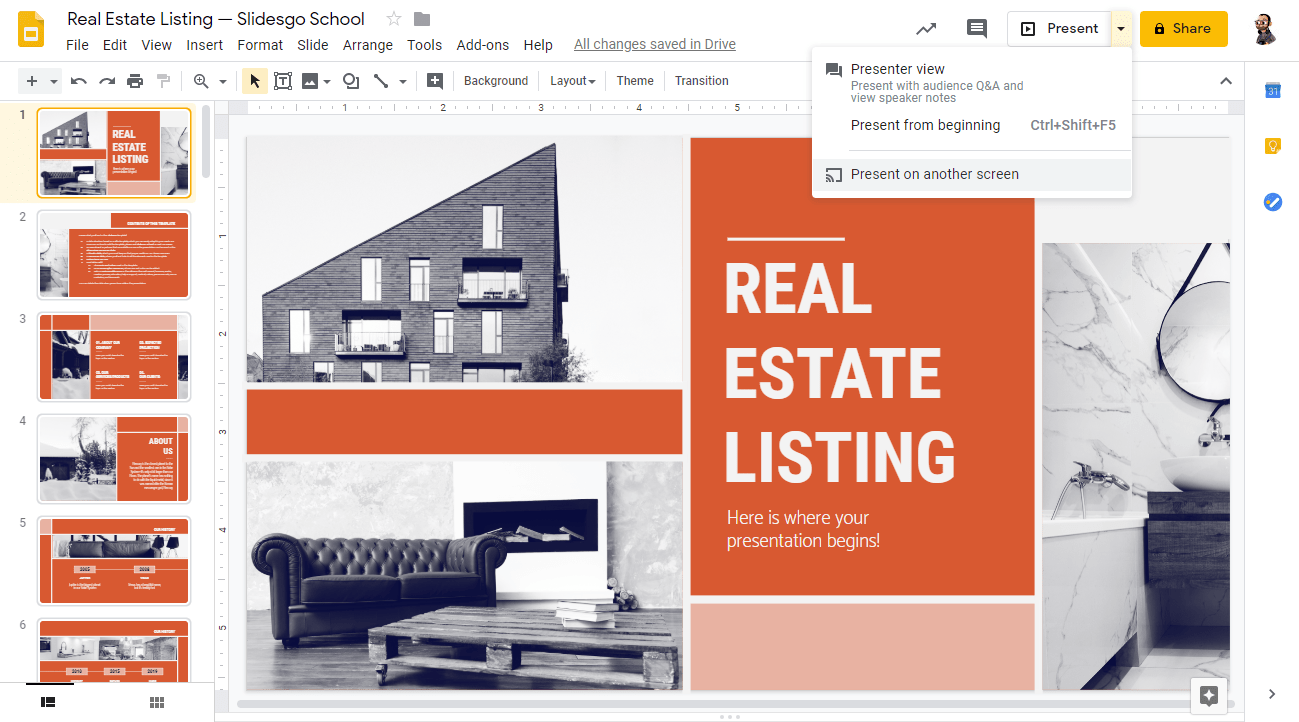Click the Share button
Viewport: 1299px width, 722px height.
coord(1183,28)
